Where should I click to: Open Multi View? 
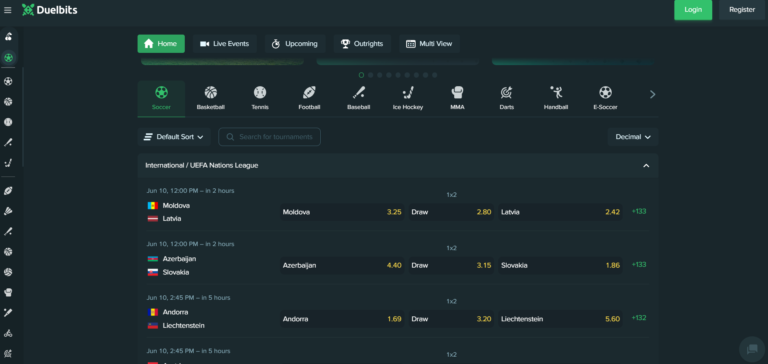(x=429, y=44)
